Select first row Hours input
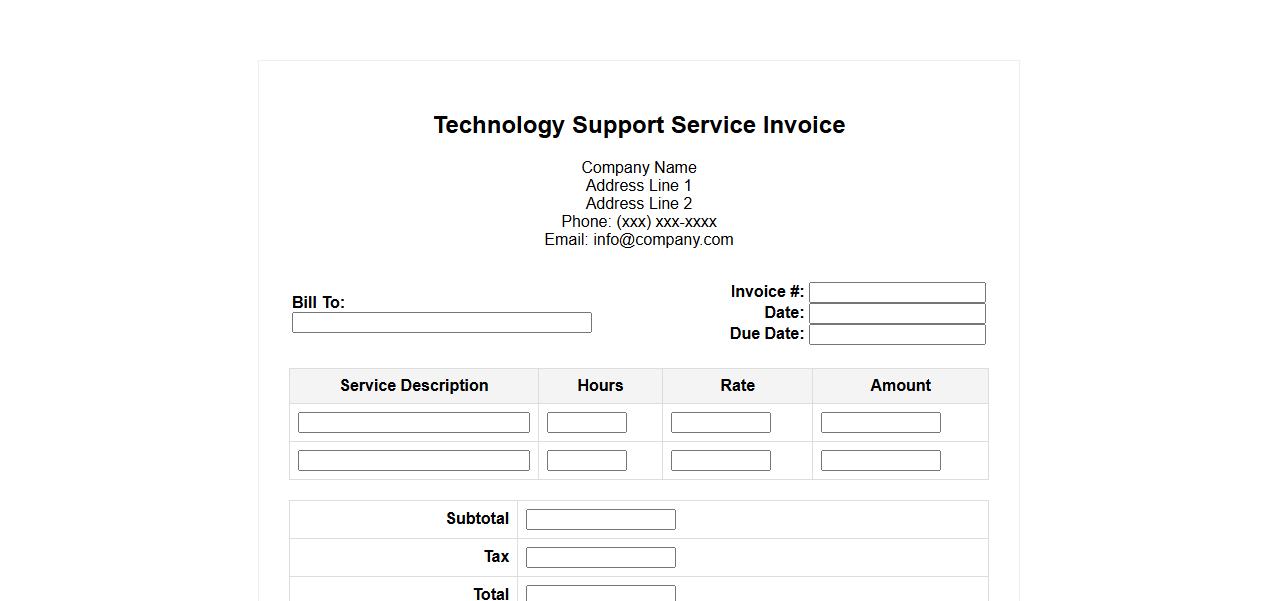This screenshot has width=1278, height=601. click(x=586, y=422)
